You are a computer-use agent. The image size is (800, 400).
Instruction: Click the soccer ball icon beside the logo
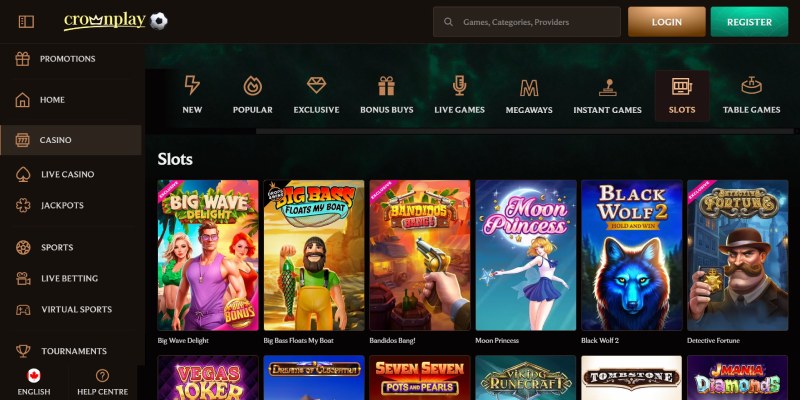tap(159, 21)
